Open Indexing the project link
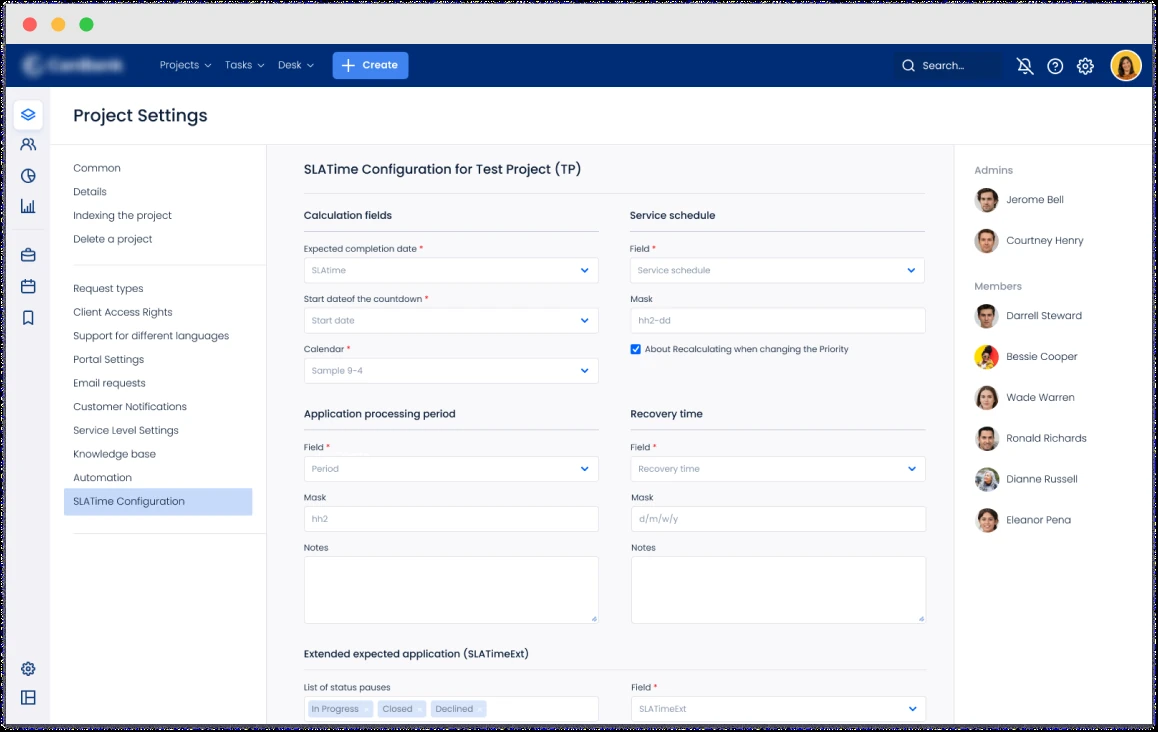 tap(122, 216)
